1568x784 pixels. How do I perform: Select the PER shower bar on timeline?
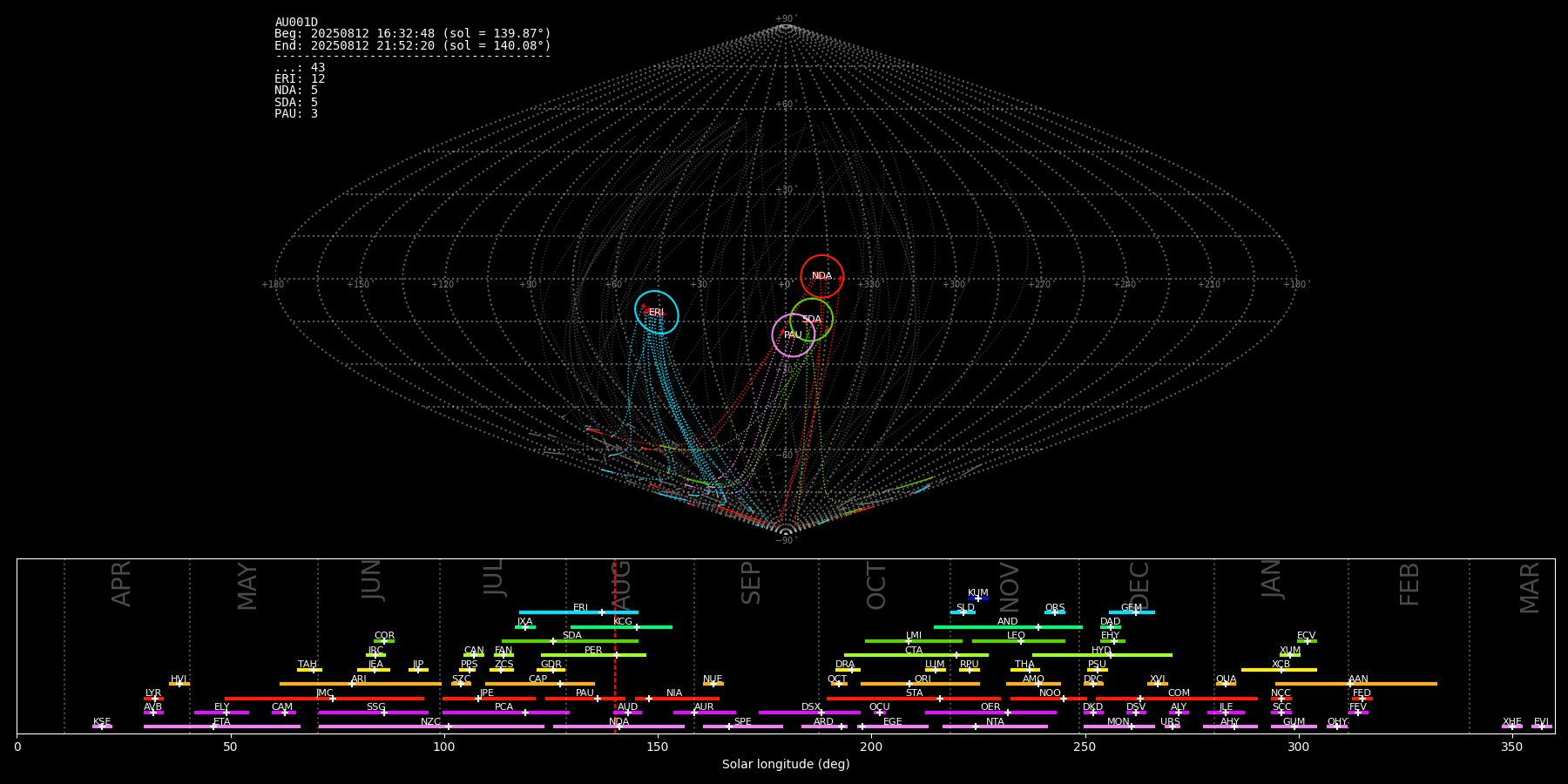pyautogui.click(x=593, y=655)
